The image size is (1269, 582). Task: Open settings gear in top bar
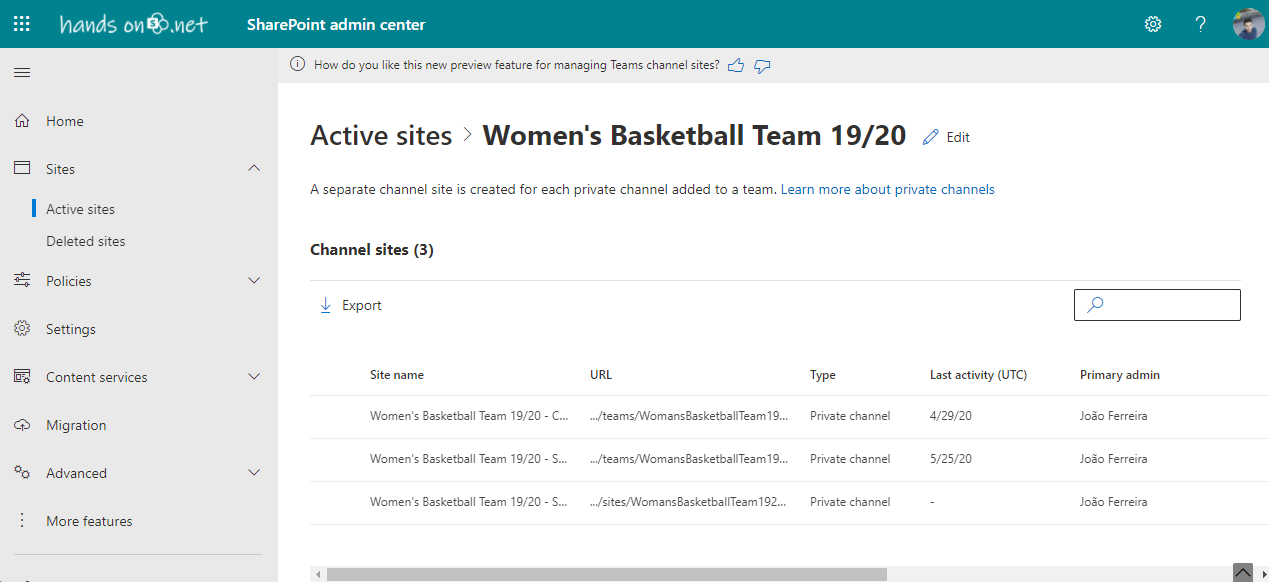(1153, 24)
